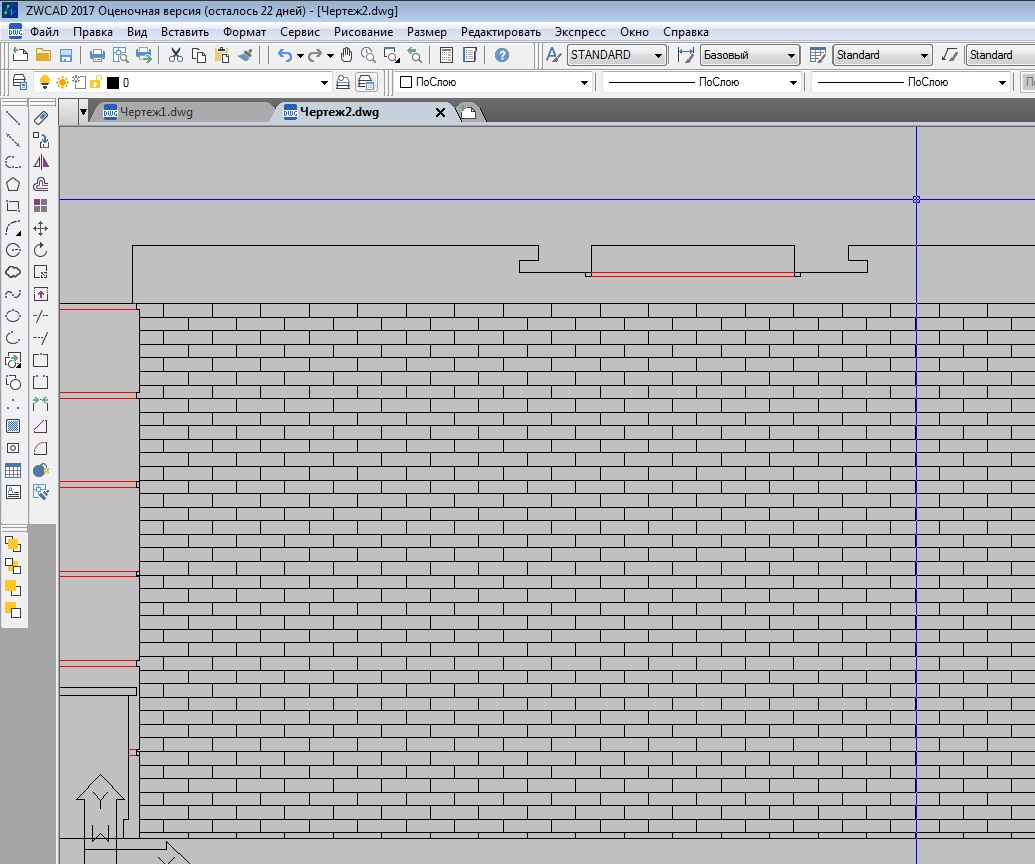
Task: Close the Чертеж2.dwg tab
Action: 440,113
